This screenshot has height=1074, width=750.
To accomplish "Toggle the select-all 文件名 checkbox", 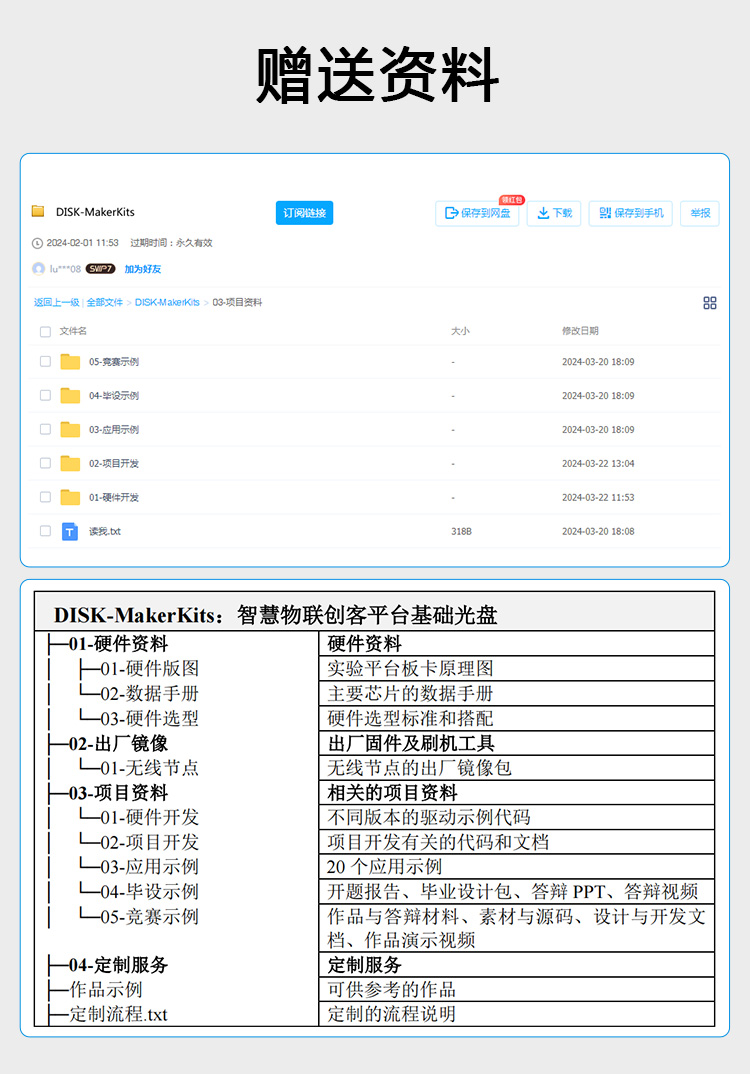I will pyautogui.click(x=45, y=332).
